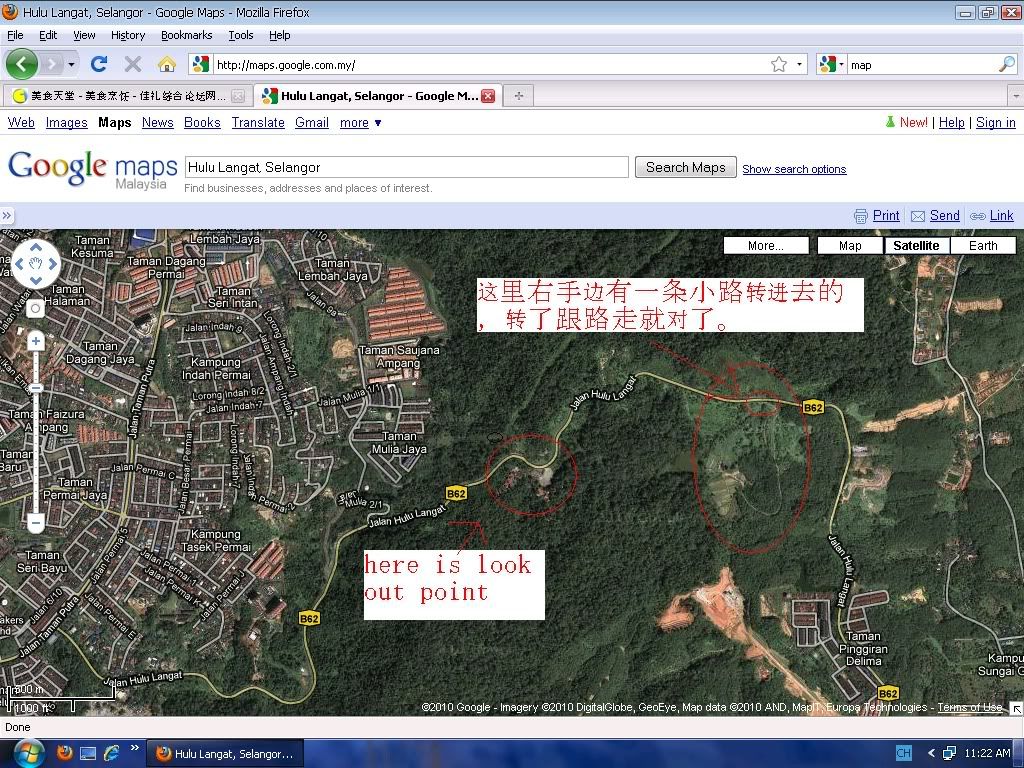The width and height of the screenshot is (1024, 768).
Task: Open the More... map layers button
Action: 766,246
